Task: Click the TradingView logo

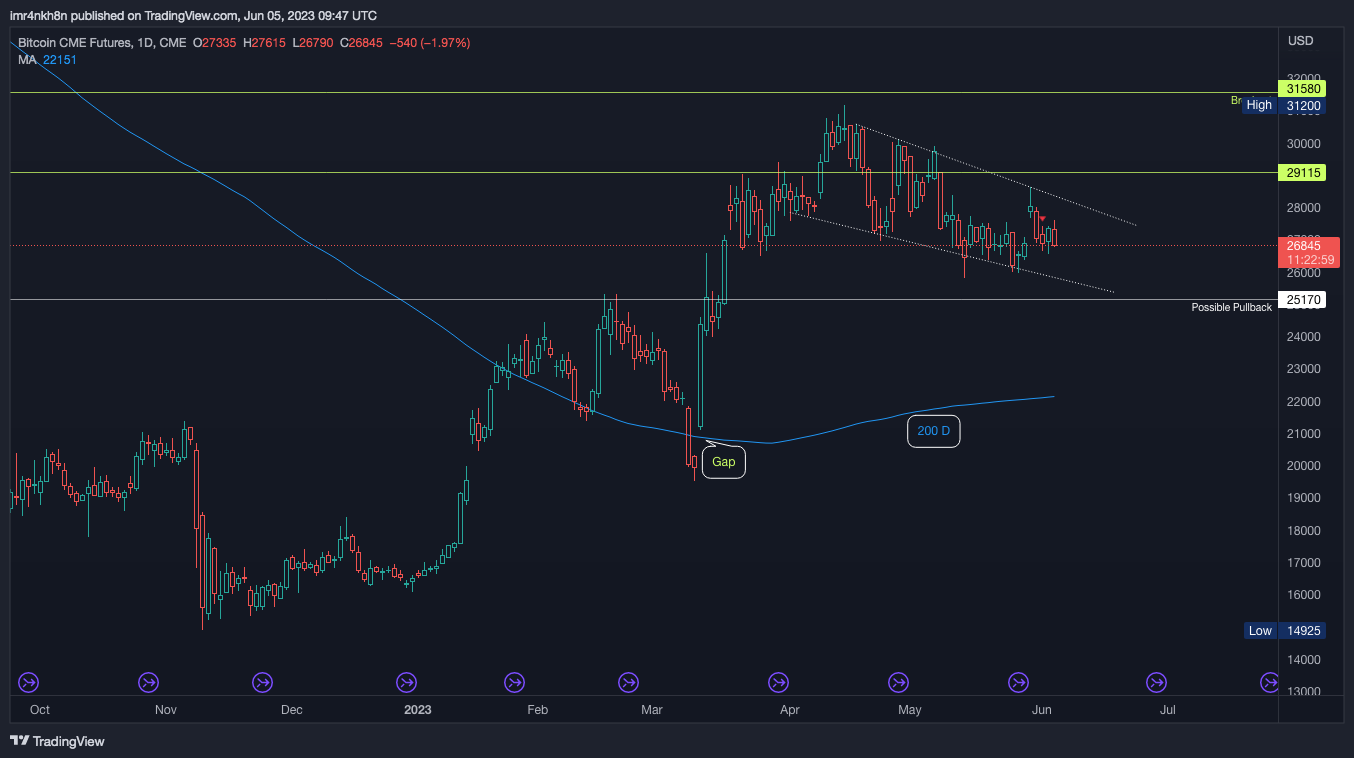Action: pyautogui.click(x=57, y=741)
